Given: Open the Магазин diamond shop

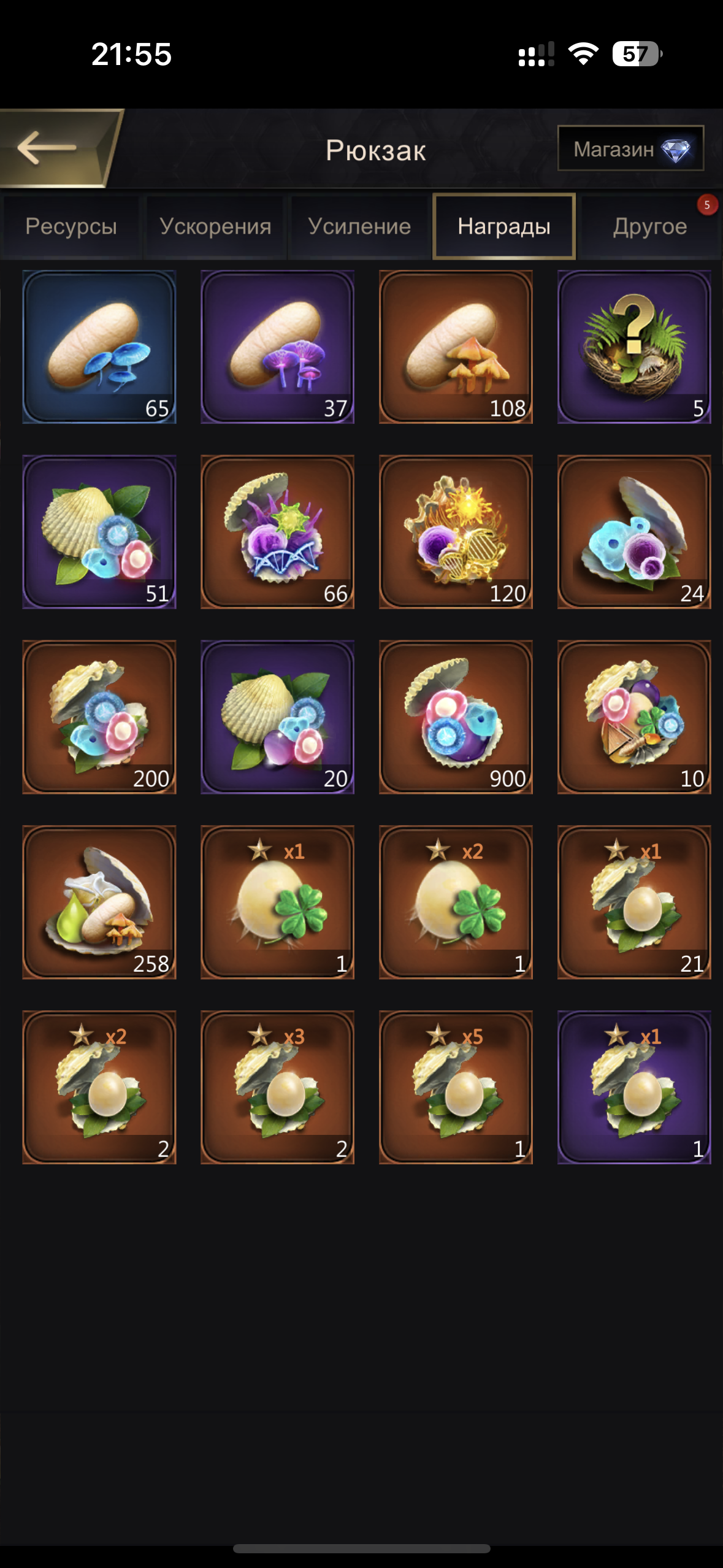Looking at the screenshot, I should click(630, 148).
